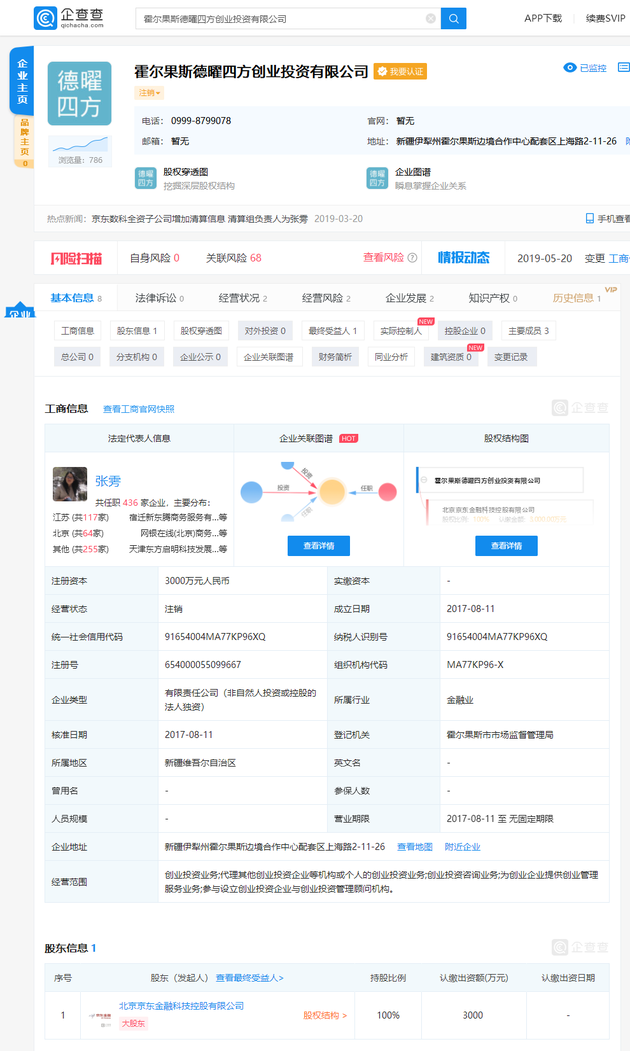The height and width of the screenshot is (1051, 630).
Task: Select the 对外投资 0 button
Action: 265,330
